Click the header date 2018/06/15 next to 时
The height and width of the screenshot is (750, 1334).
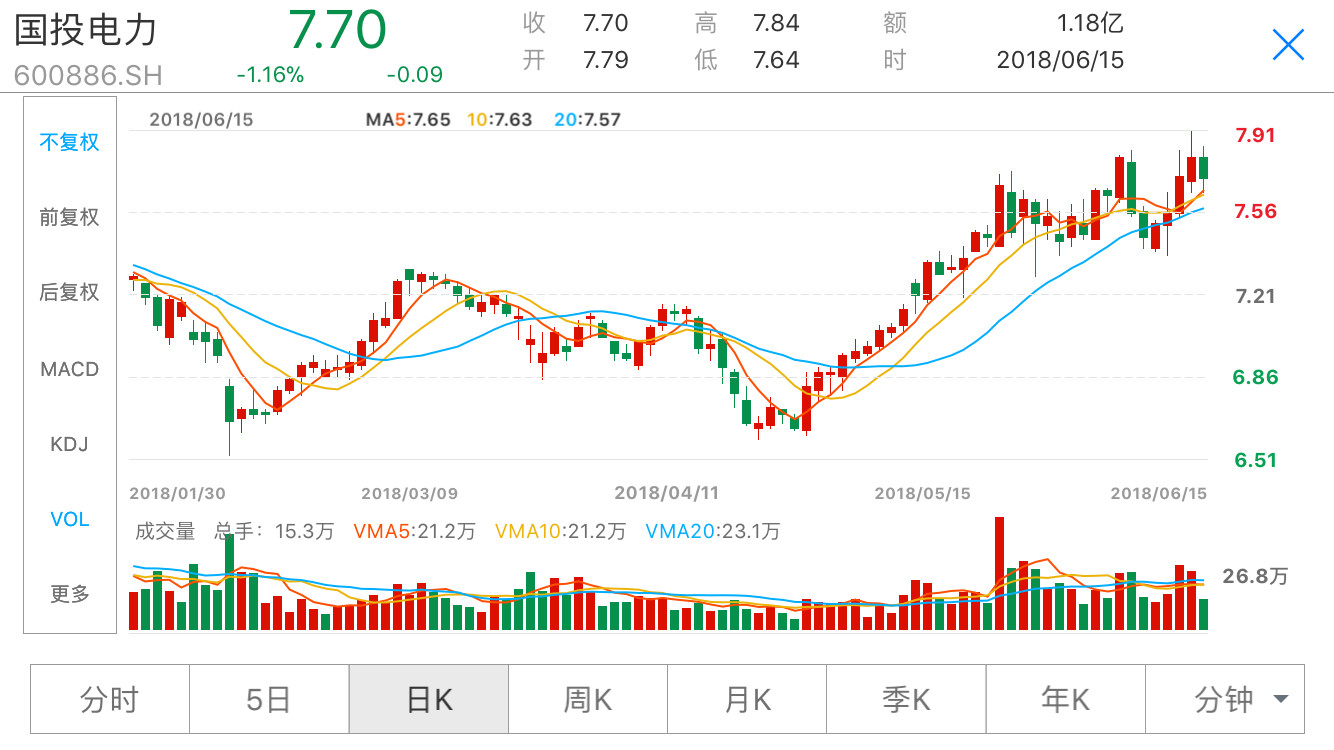pos(1060,60)
